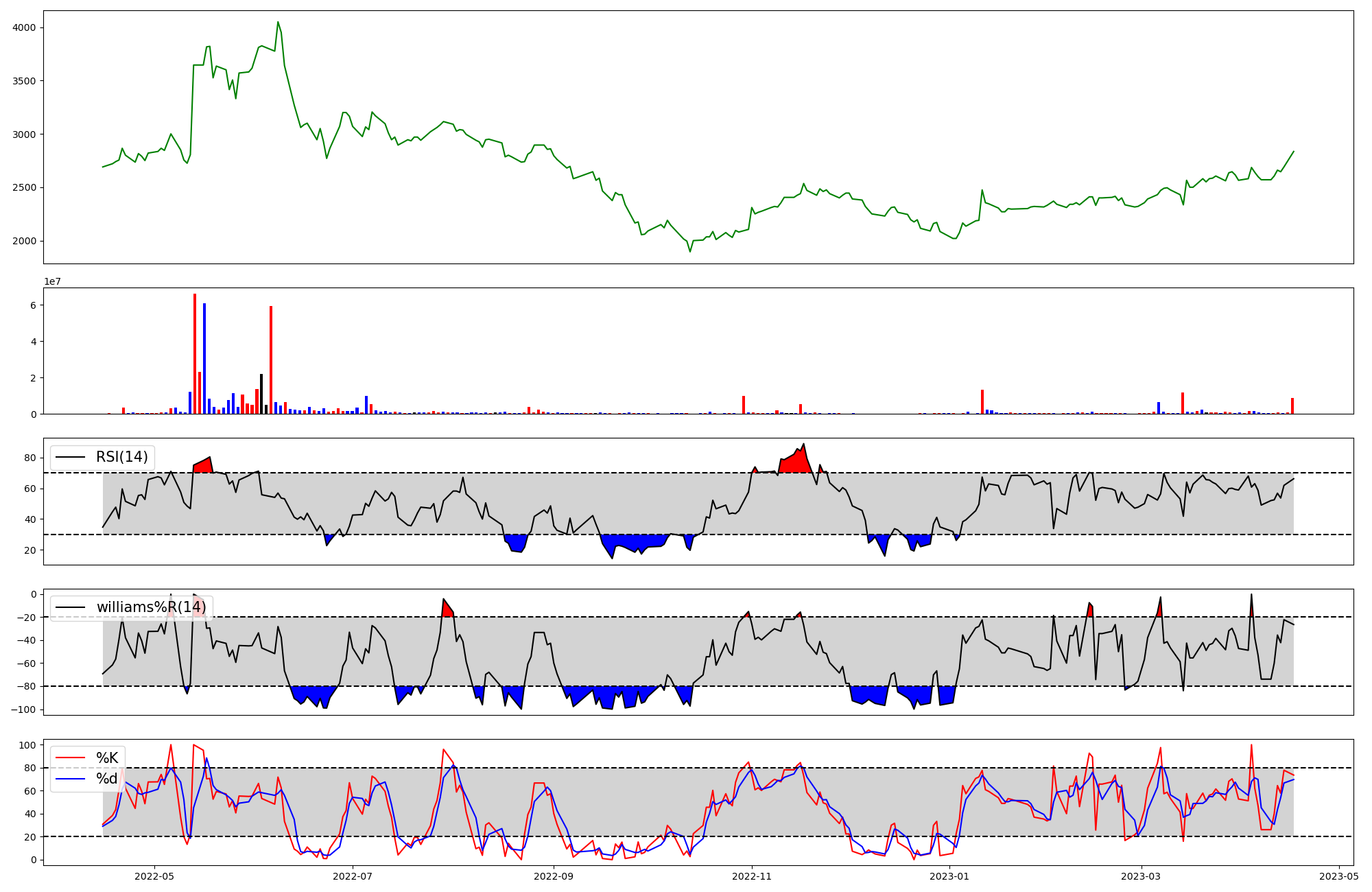The height and width of the screenshot is (892, 1372).
Task: Click the 2500 price axis label
Action: 24,187
